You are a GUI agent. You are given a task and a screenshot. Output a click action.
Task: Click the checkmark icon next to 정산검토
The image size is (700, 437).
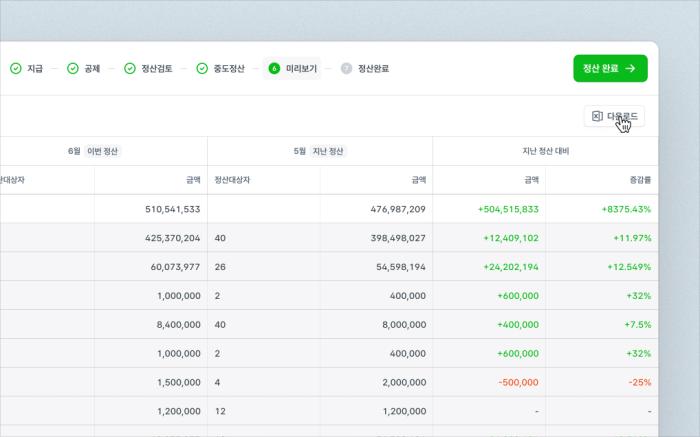click(130, 68)
